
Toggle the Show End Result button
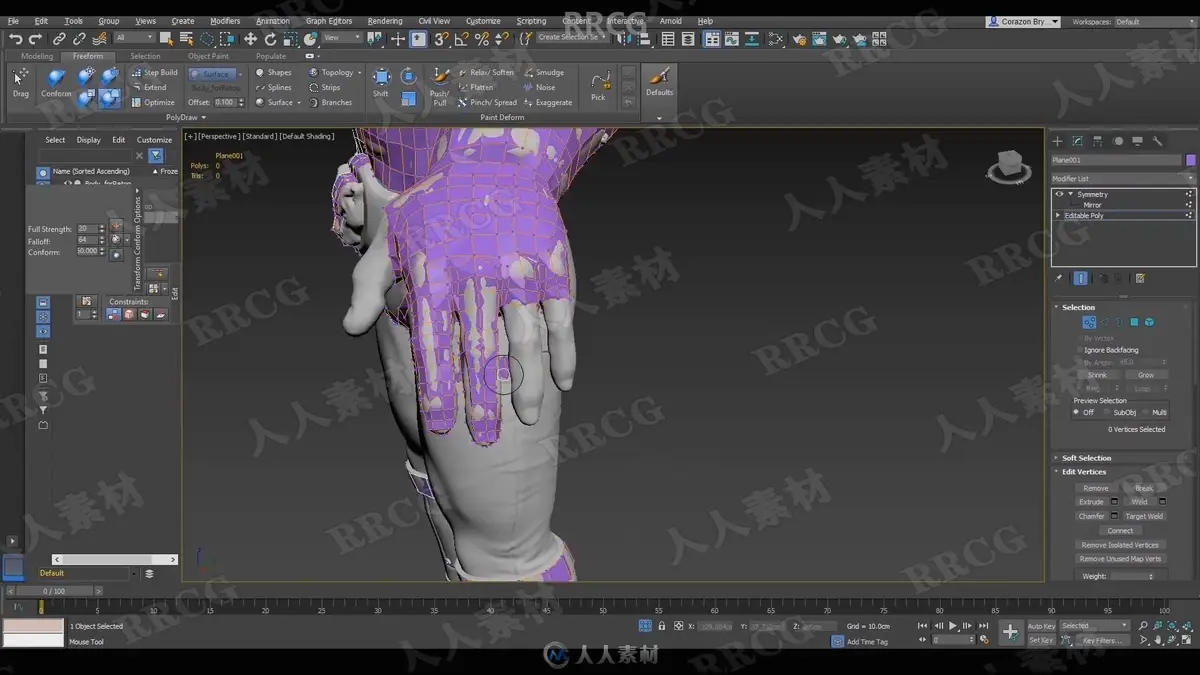coord(1081,279)
